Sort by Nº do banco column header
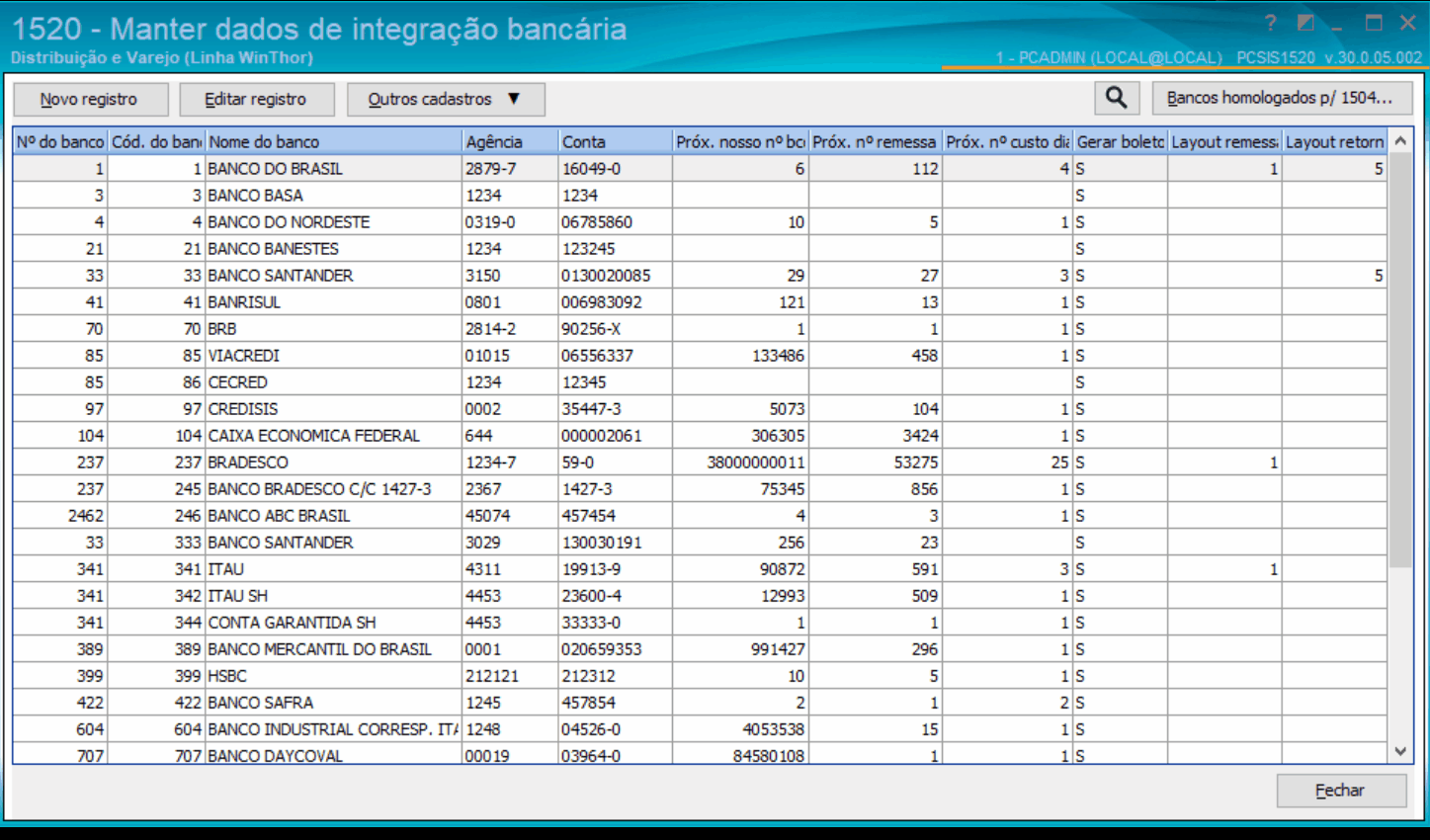1430x840 pixels. pyautogui.click(x=60, y=141)
